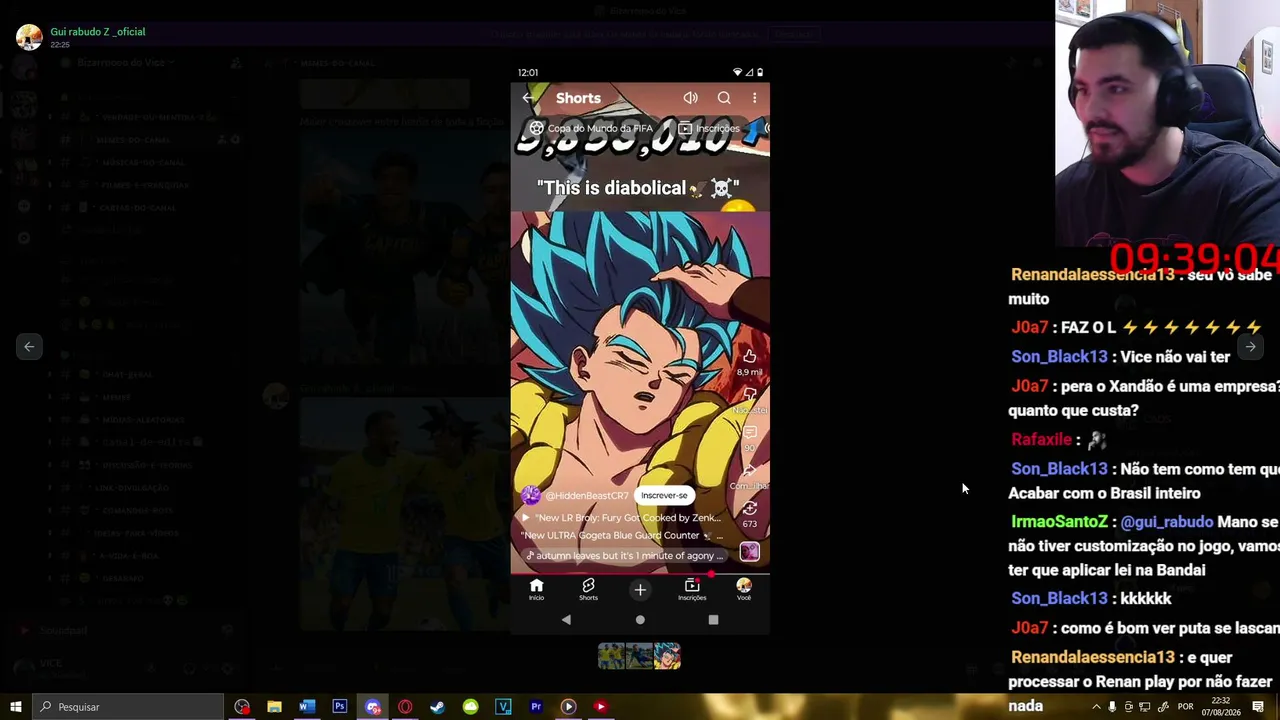The height and width of the screenshot is (720, 1280).
Task: Tap the Android back triangle button
Action: click(566, 620)
